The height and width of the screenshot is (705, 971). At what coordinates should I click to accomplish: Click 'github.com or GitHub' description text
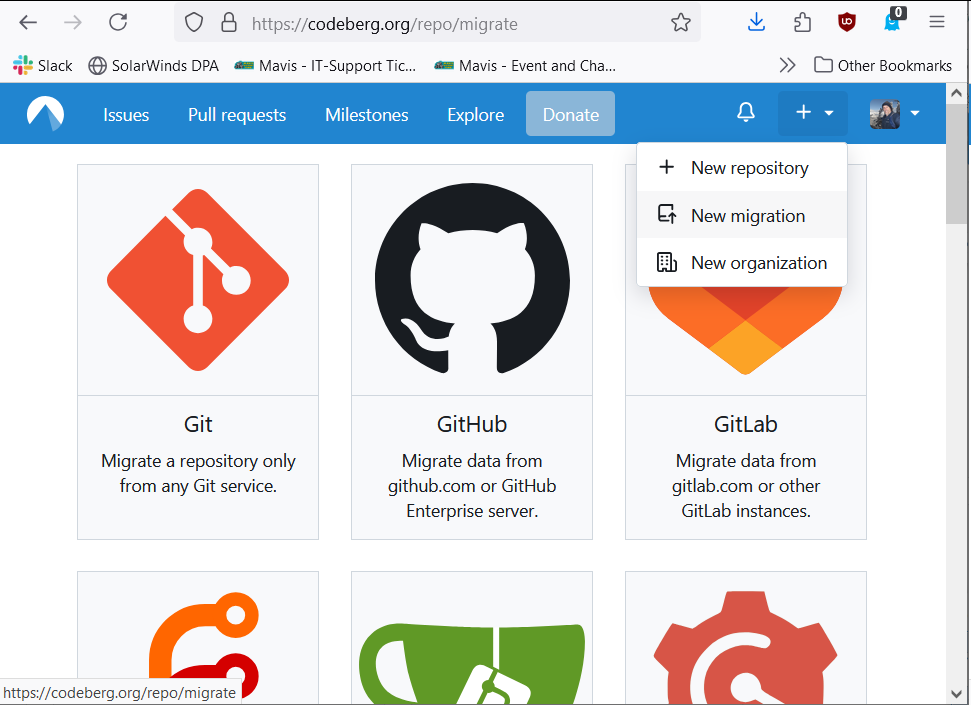pyautogui.click(x=472, y=486)
